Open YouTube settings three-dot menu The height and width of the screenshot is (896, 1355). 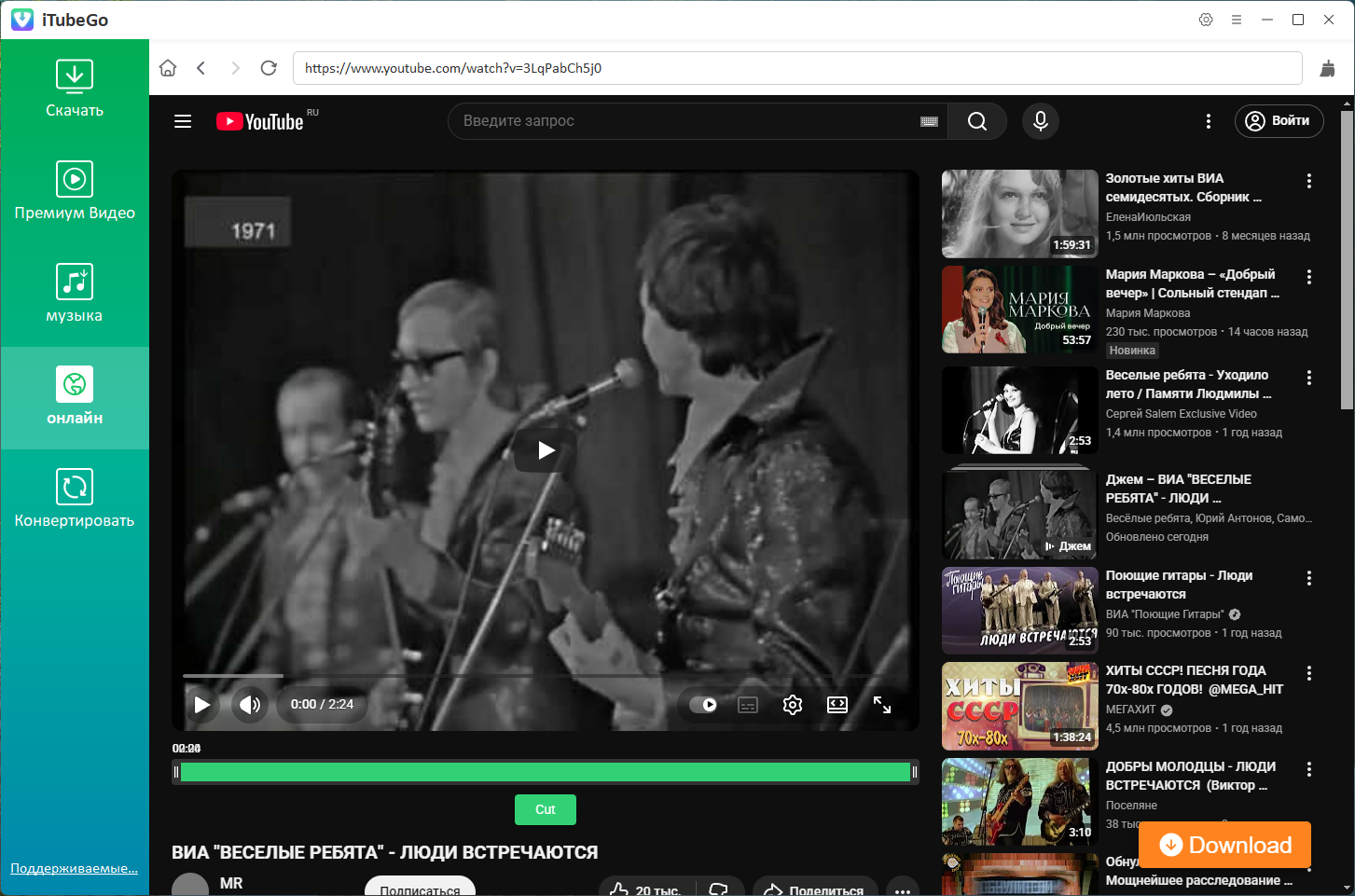point(1209,121)
